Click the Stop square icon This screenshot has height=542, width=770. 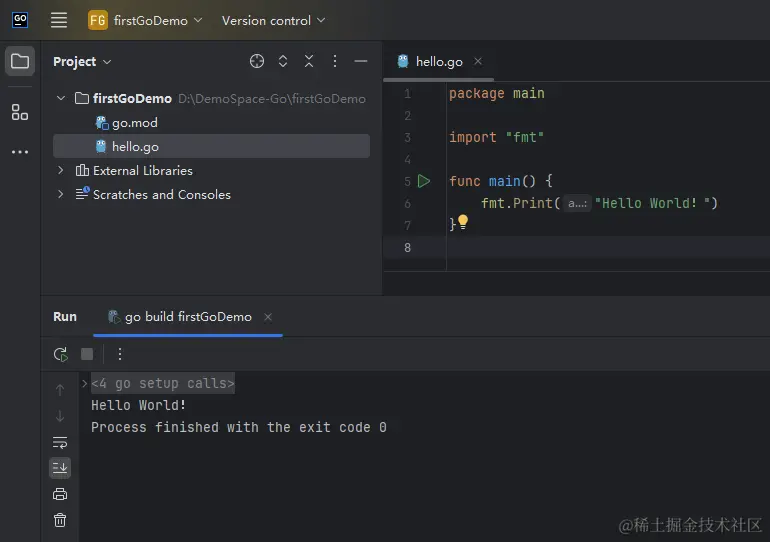87,354
